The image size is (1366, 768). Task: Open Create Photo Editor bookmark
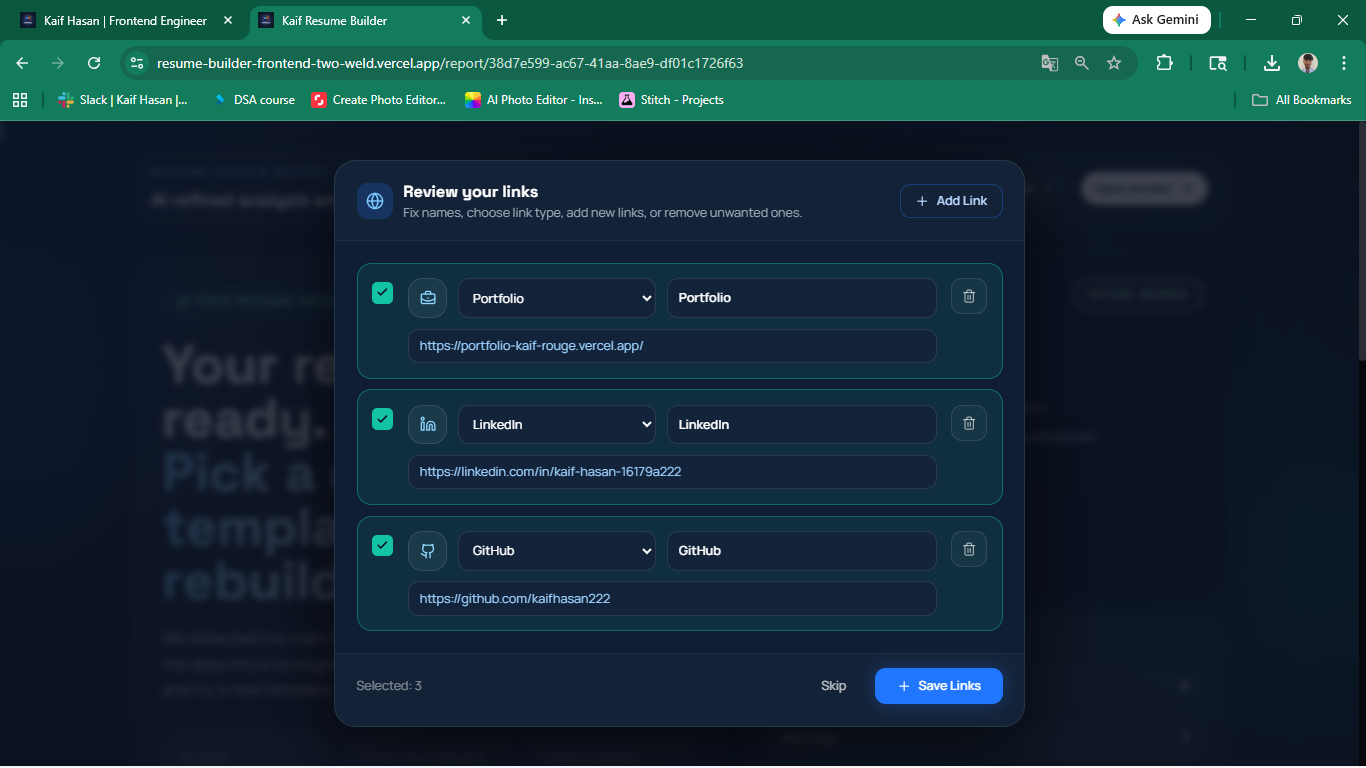pos(379,100)
